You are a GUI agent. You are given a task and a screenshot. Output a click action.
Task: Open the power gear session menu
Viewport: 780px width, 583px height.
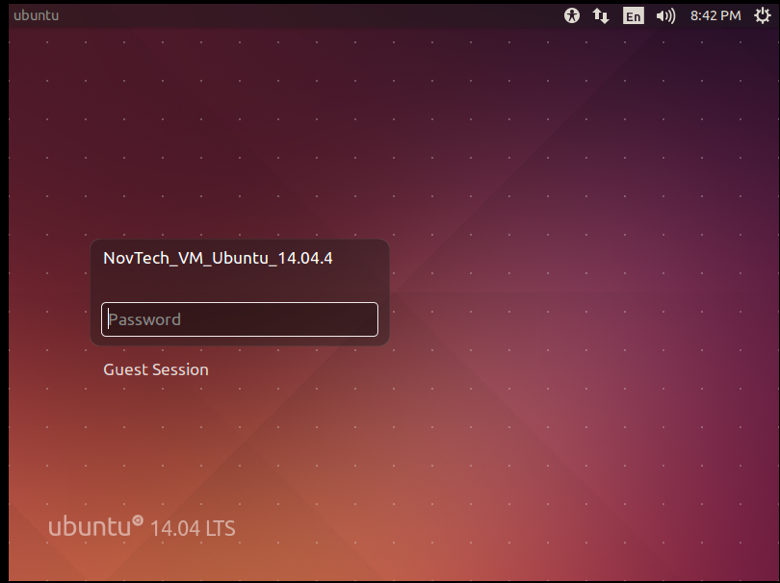(x=762, y=15)
